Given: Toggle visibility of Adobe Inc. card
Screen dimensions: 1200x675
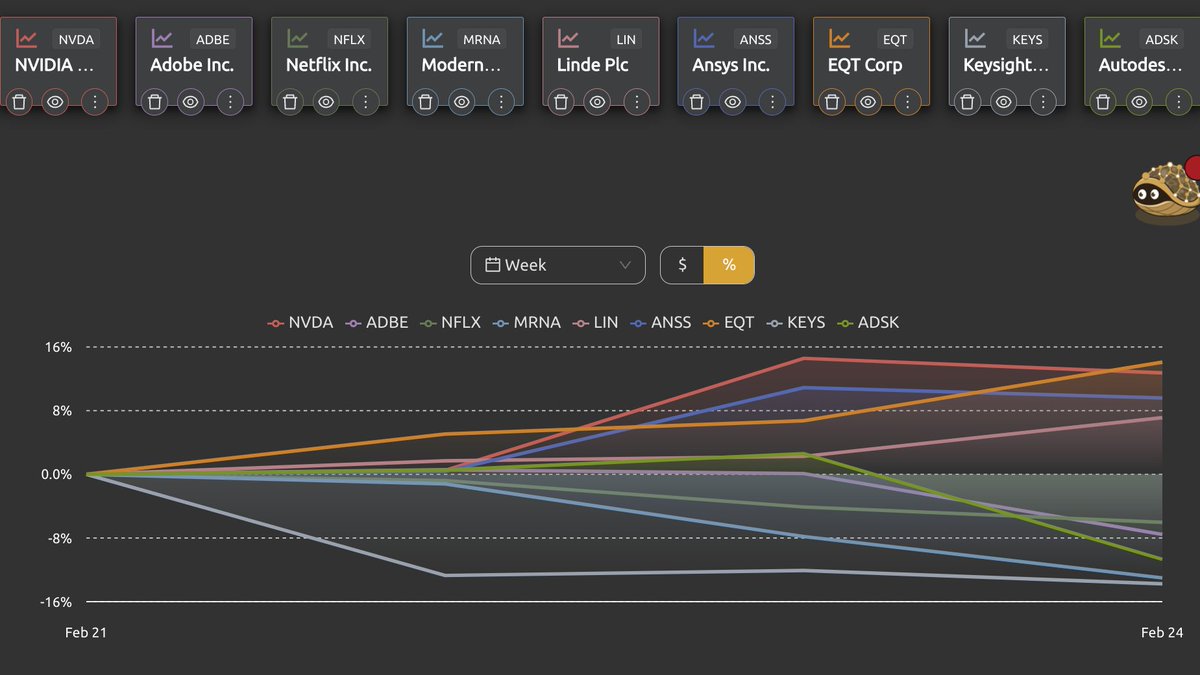Looking at the screenshot, I should tap(191, 102).
